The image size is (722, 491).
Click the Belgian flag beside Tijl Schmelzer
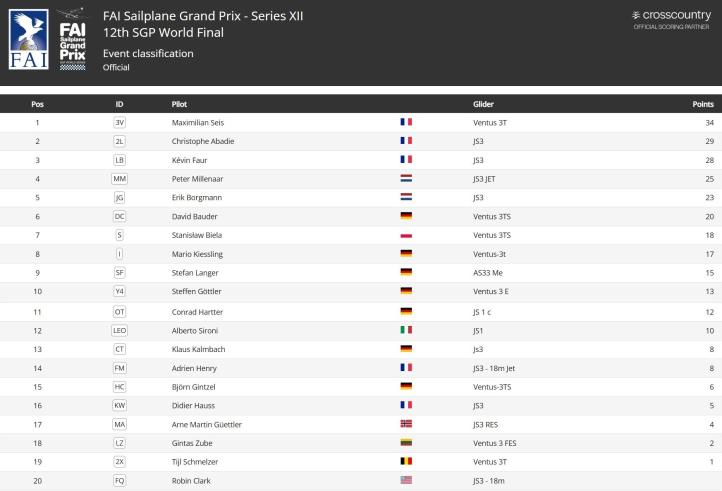pyautogui.click(x=406, y=461)
